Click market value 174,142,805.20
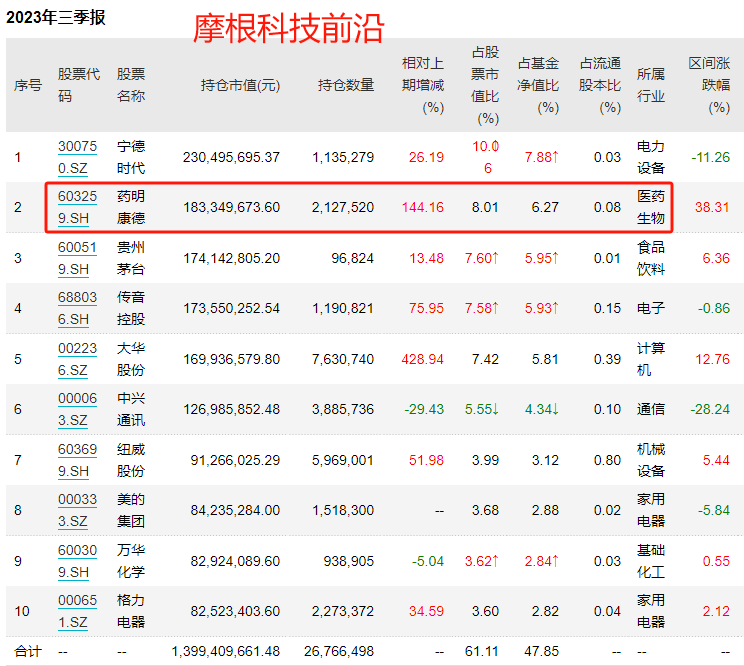Image resolution: width=744 pixels, height=666 pixels. coord(232,258)
